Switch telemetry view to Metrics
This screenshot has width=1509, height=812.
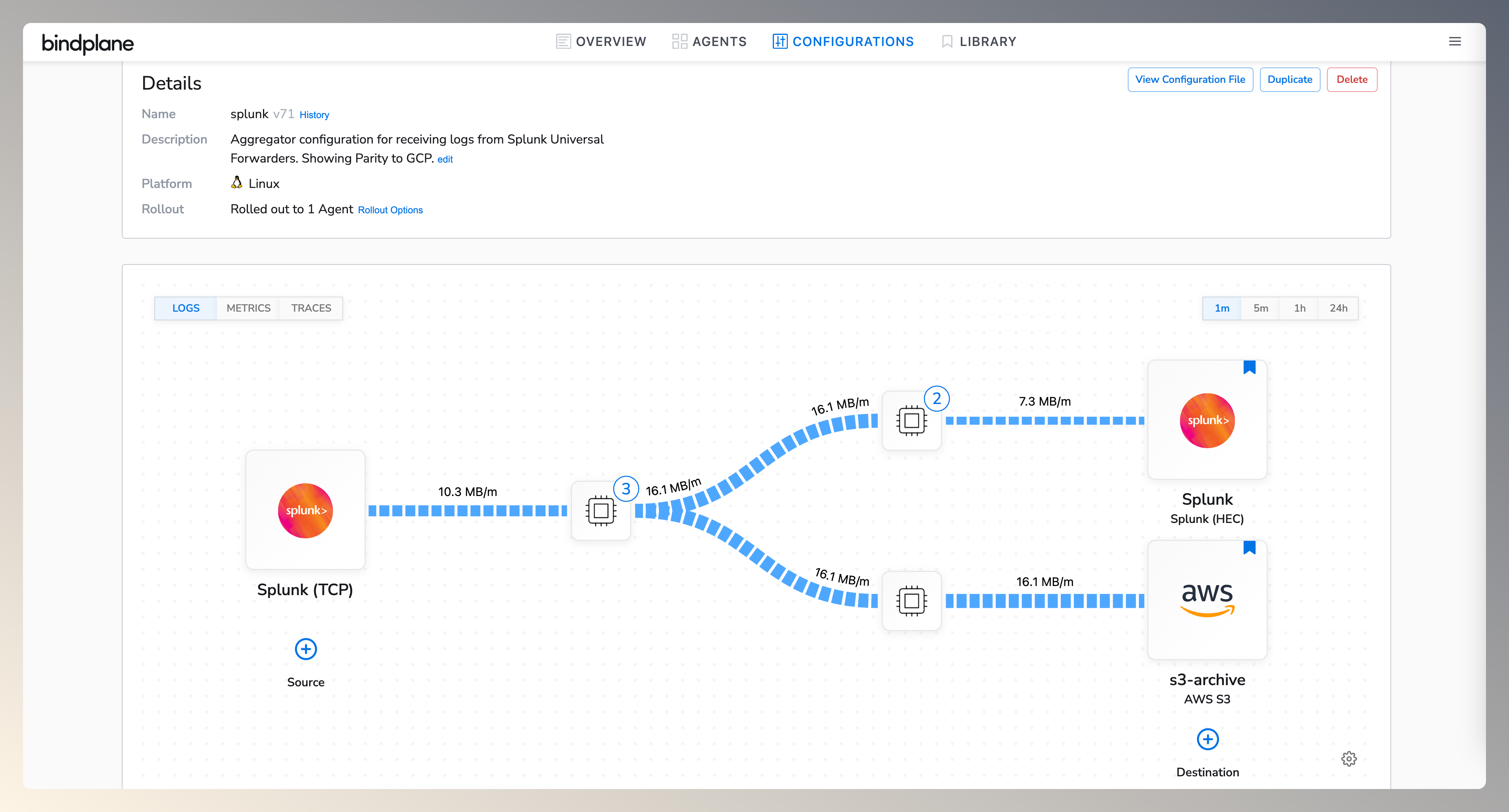click(248, 308)
